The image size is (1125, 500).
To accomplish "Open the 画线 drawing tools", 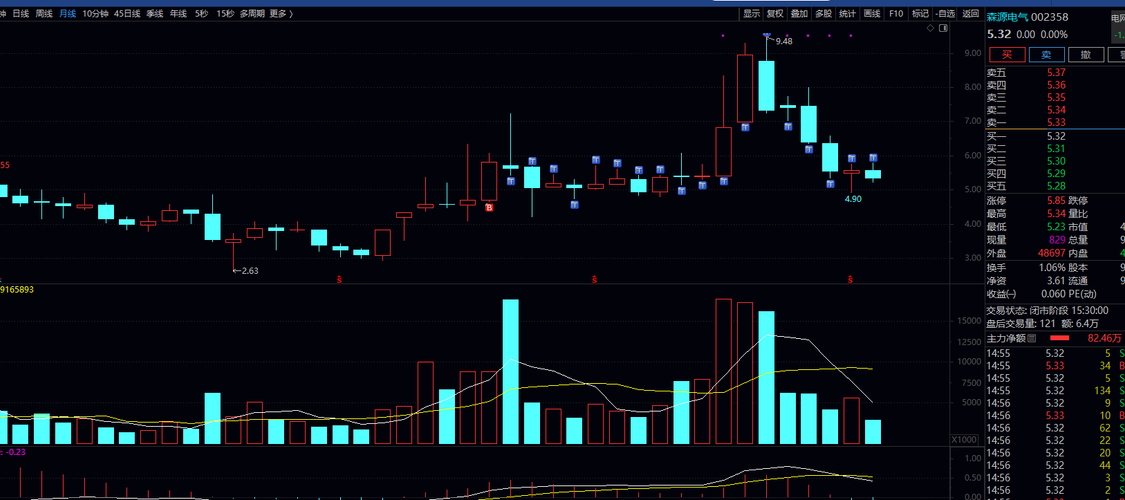I will coord(872,13).
